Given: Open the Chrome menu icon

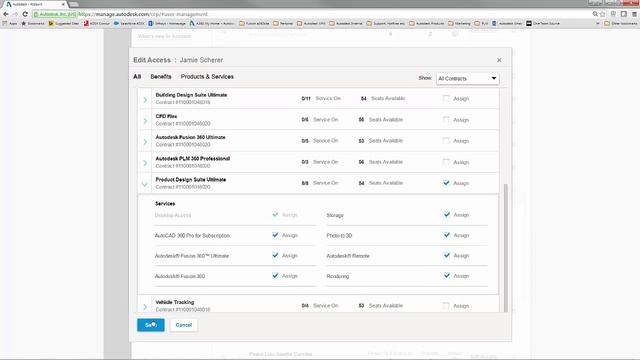Looking at the screenshot, I should point(634,14).
